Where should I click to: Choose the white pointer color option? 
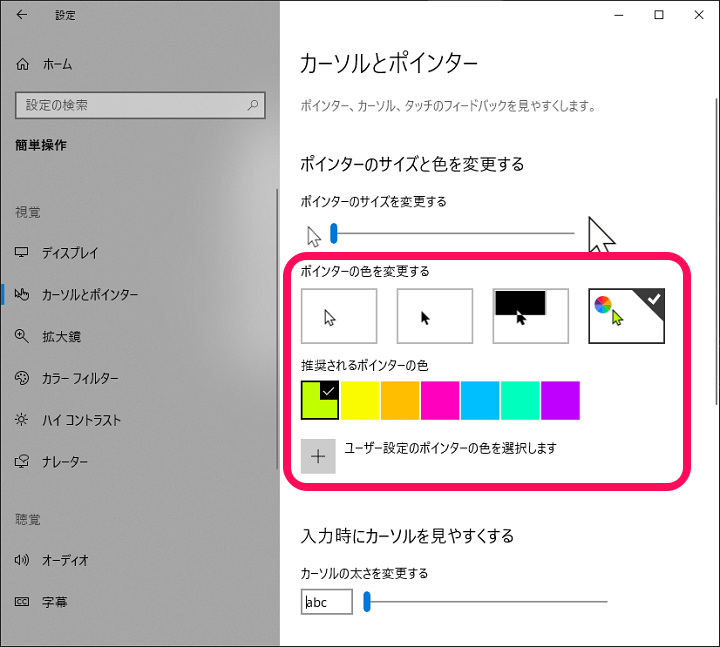[x=339, y=316]
